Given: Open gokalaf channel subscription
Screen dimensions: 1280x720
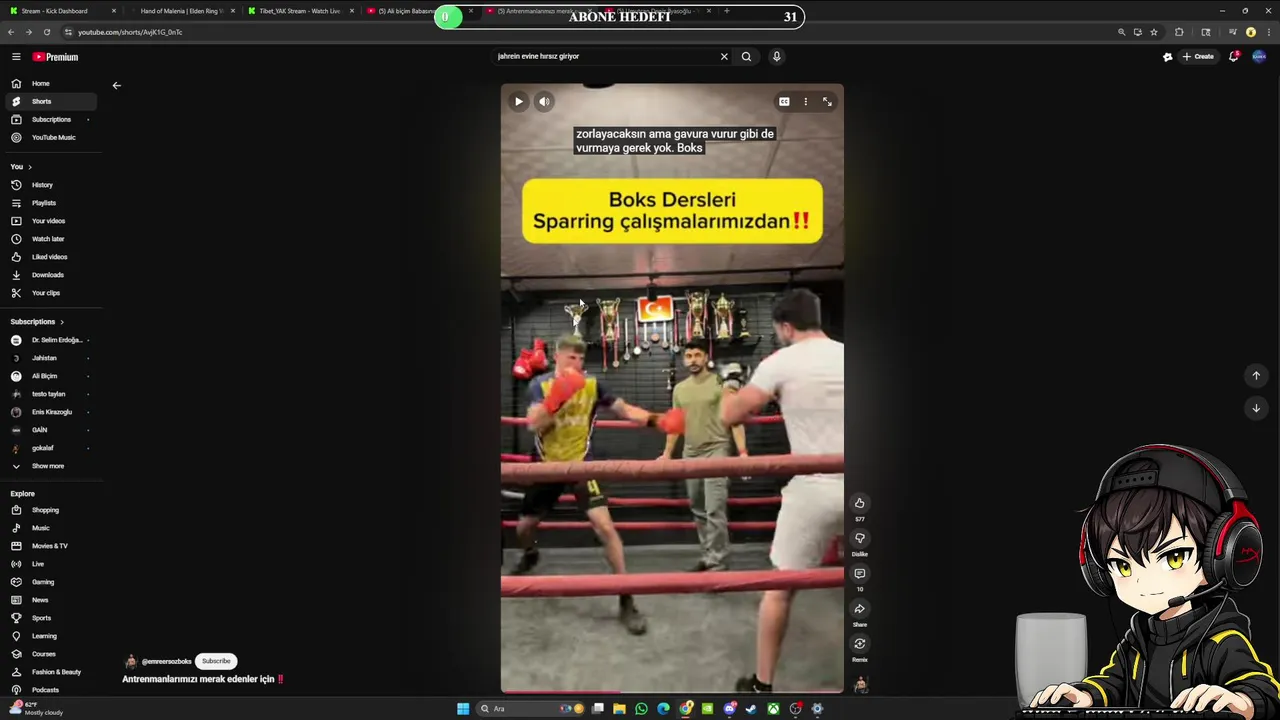Looking at the screenshot, I should coord(50,448).
